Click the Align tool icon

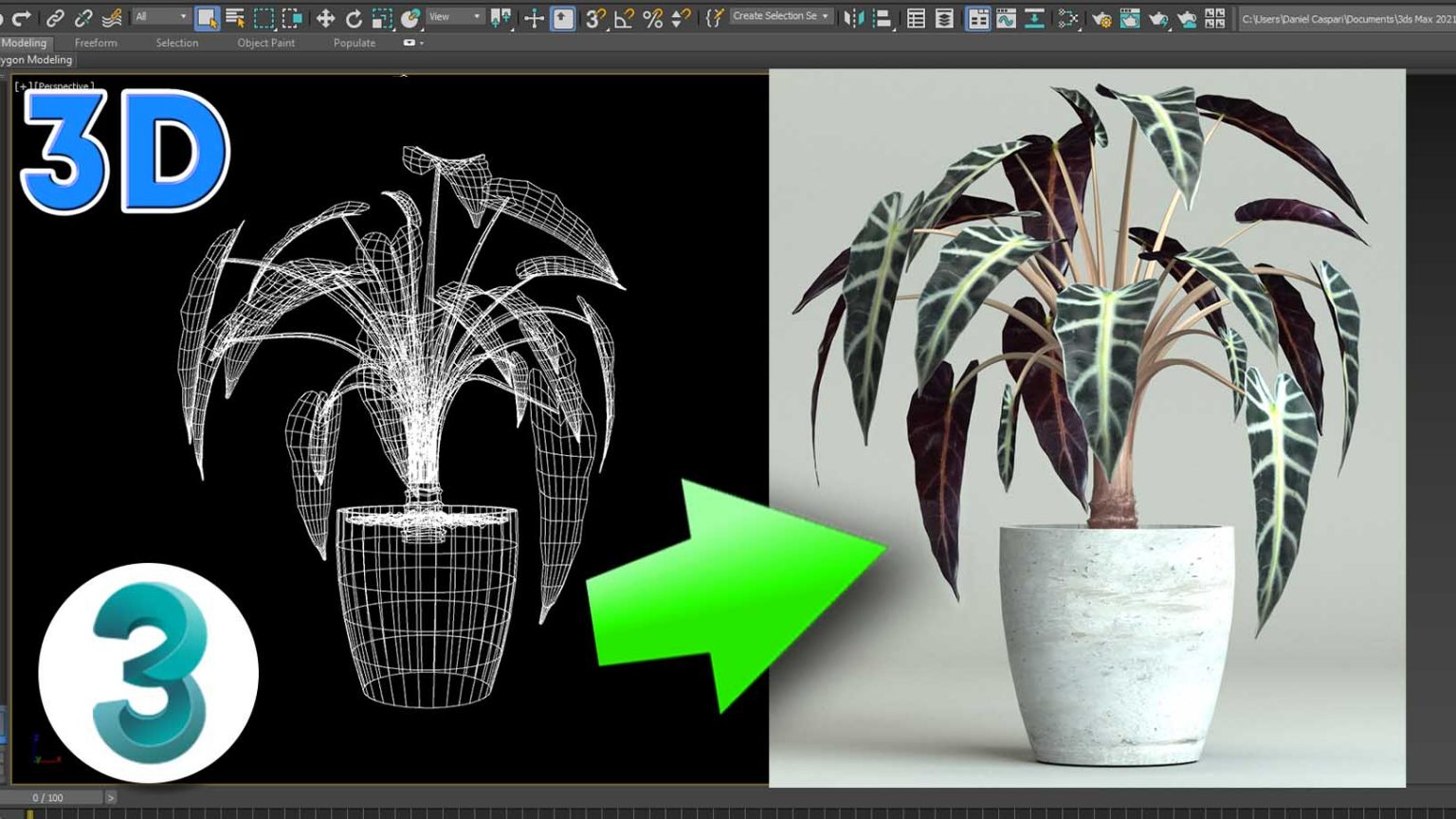(883, 17)
